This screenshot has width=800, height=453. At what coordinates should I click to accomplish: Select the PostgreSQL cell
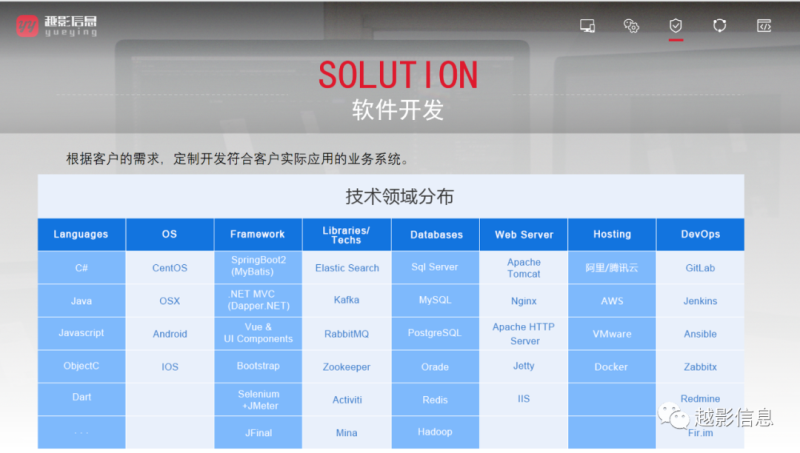[x=435, y=333]
